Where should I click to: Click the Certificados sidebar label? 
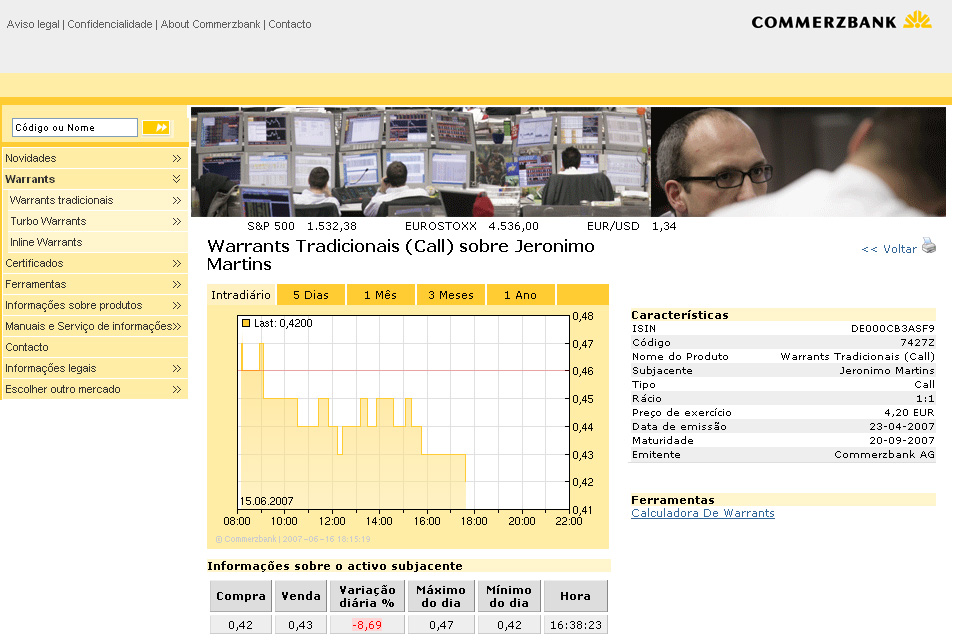(x=34, y=263)
